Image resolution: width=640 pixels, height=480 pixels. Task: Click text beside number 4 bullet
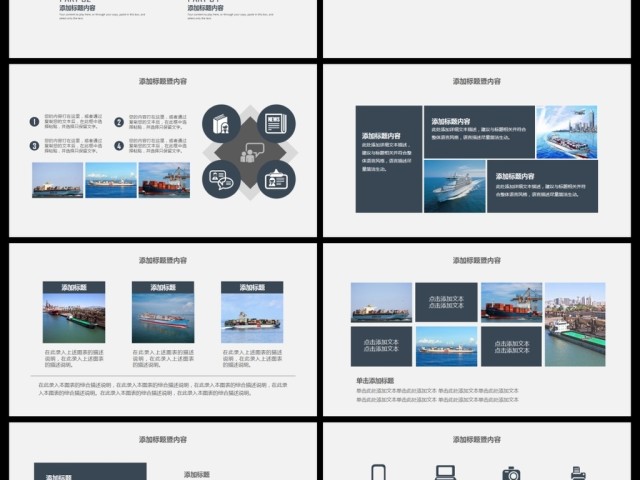pyautogui.click(x=158, y=146)
